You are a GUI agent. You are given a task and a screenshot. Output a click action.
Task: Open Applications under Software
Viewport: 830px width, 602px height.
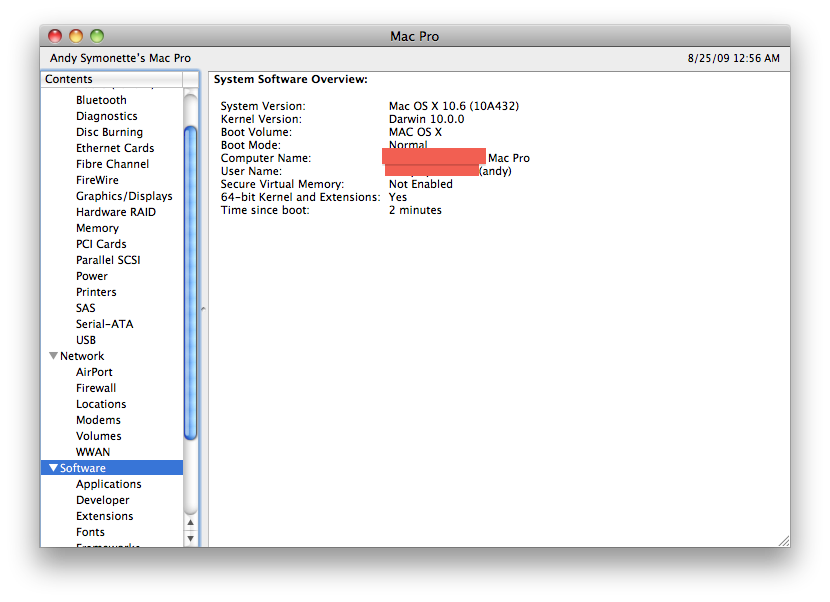point(109,484)
